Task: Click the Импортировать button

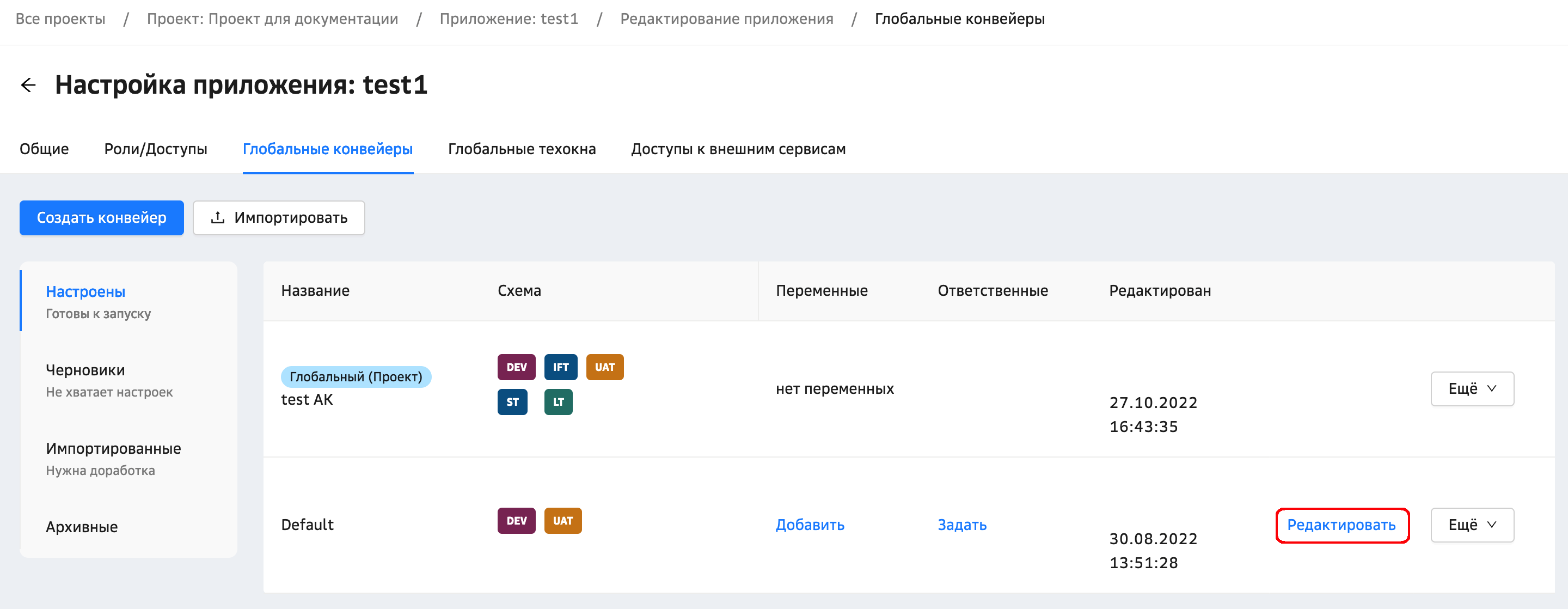Action: pos(279,217)
